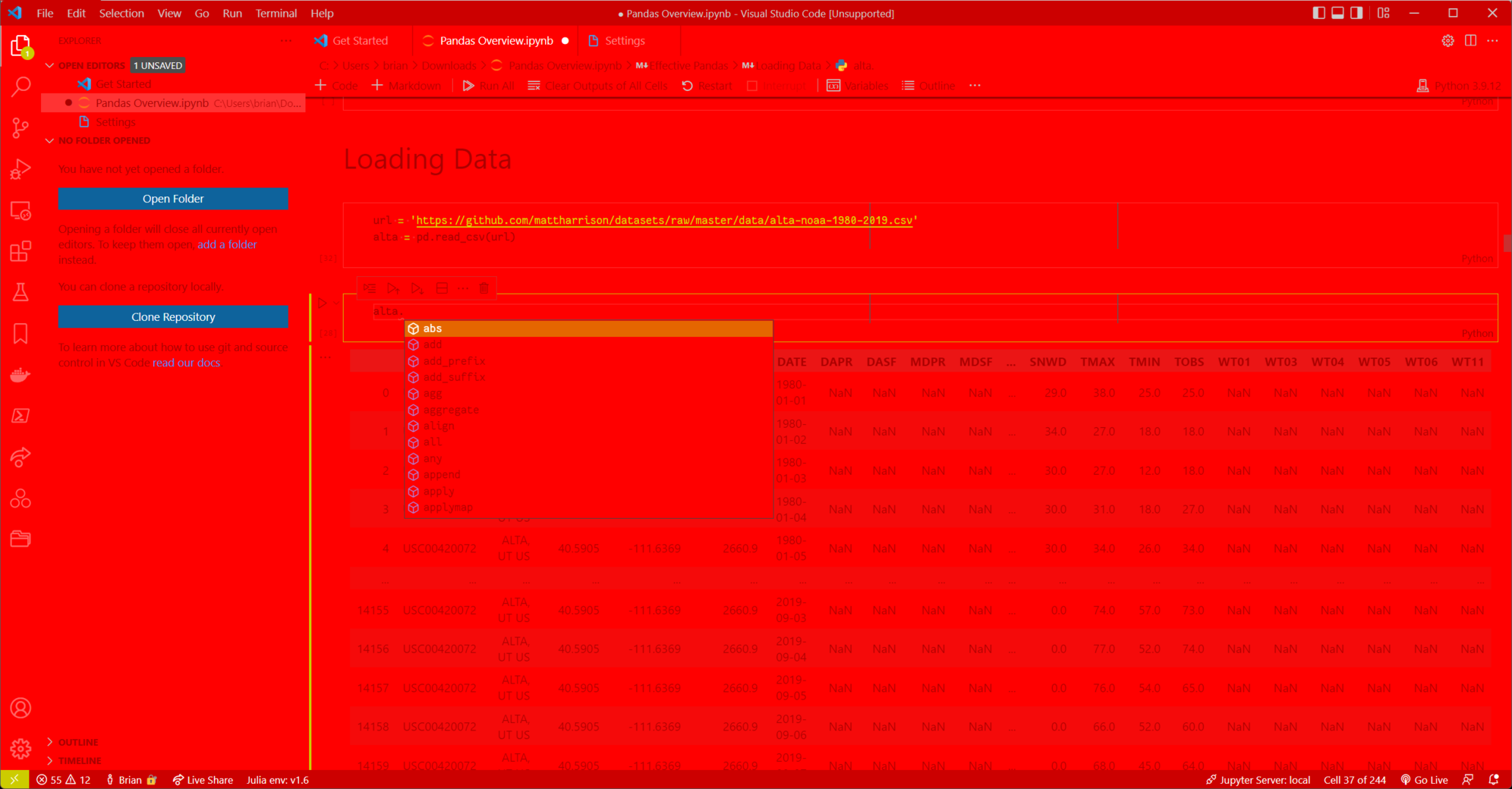
Task: Open Customize Layout from title bar
Action: [x=1384, y=13]
